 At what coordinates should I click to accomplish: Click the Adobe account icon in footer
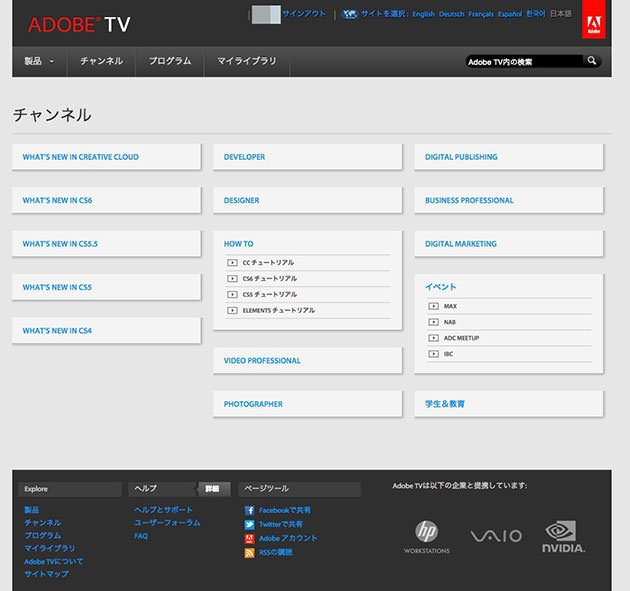(250, 539)
